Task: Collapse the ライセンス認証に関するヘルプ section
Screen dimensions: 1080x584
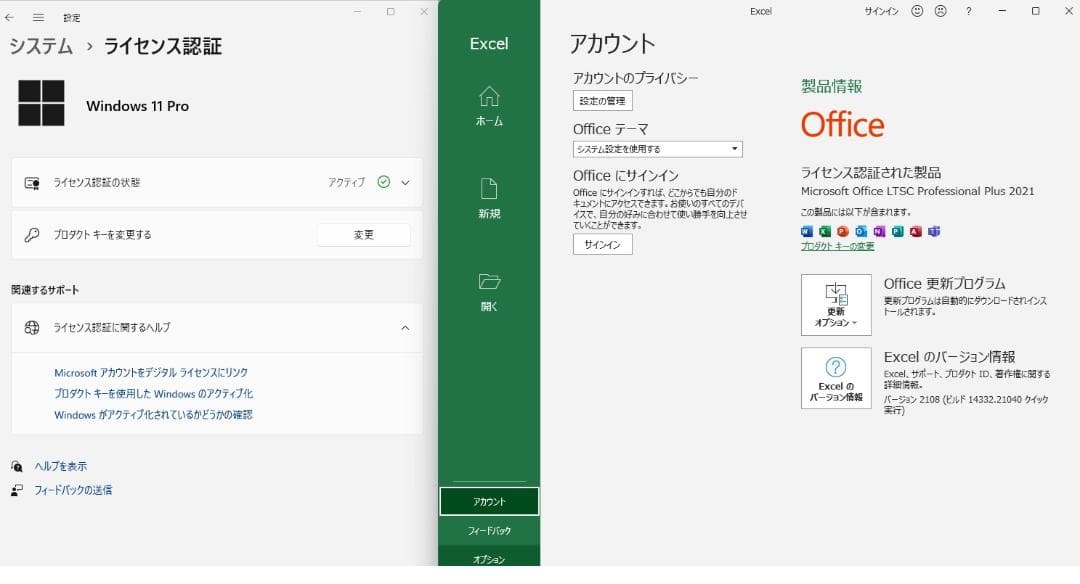Action: [405, 328]
